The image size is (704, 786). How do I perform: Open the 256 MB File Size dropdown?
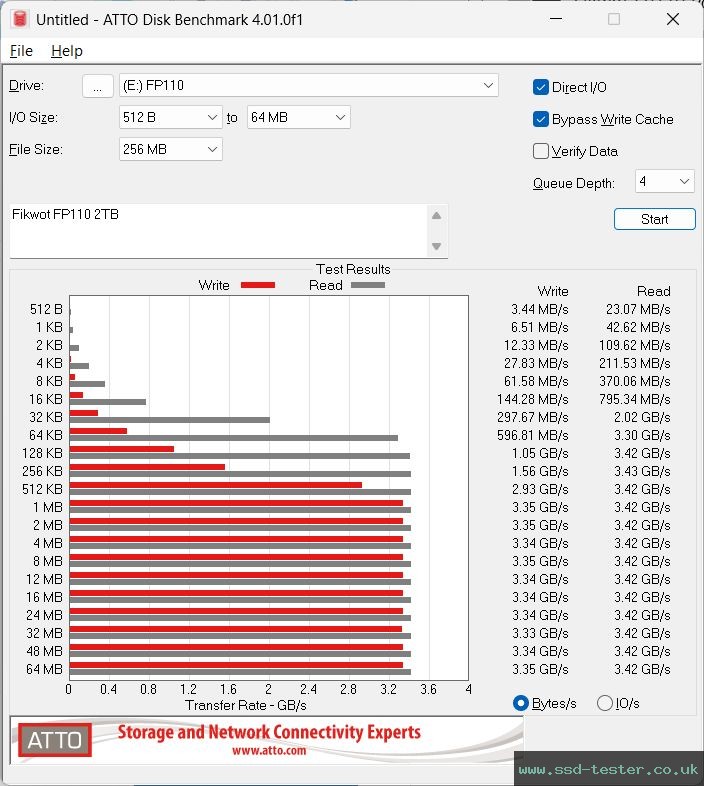coord(170,149)
